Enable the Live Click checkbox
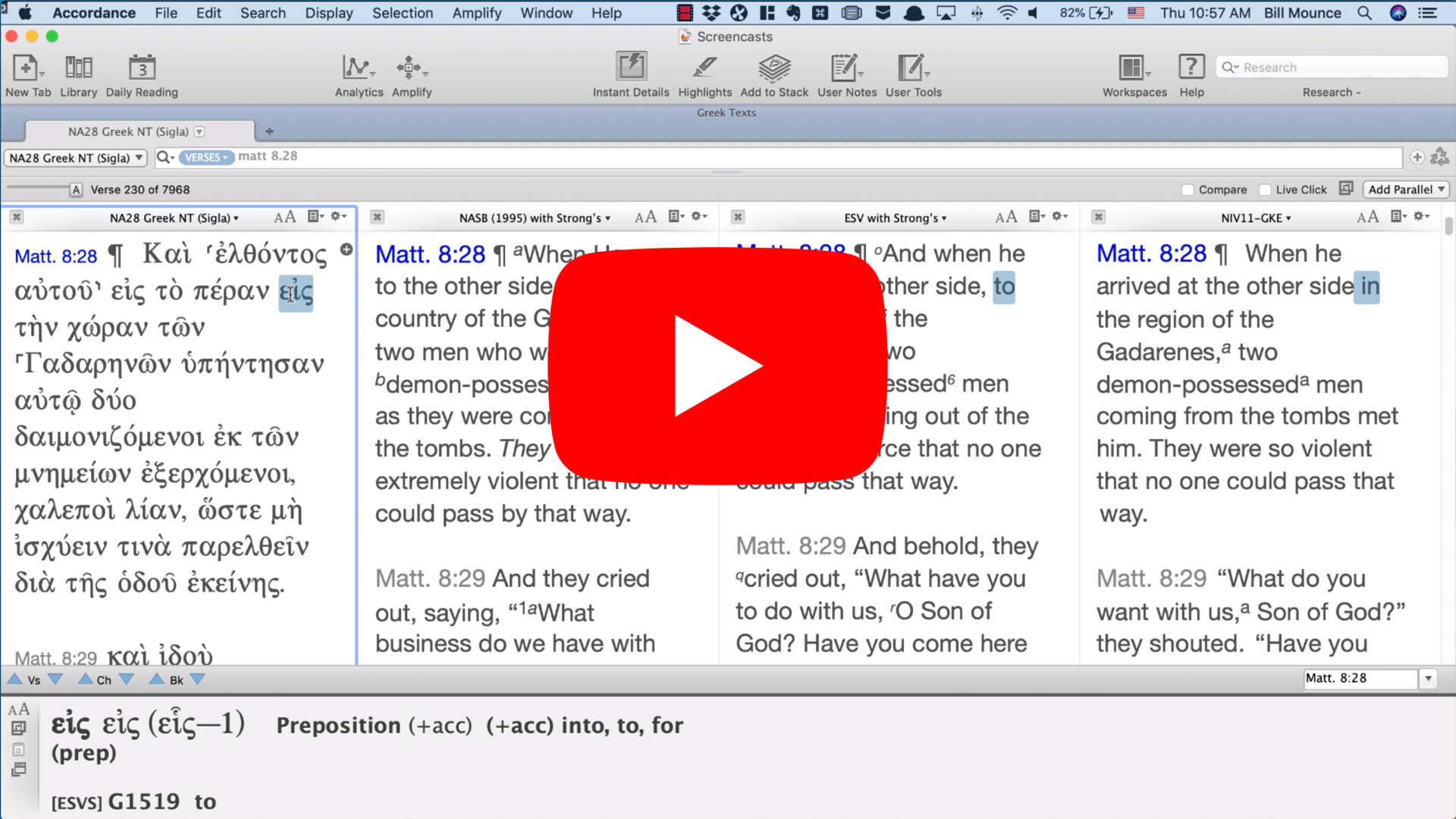 pyautogui.click(x=1265, y=190)
